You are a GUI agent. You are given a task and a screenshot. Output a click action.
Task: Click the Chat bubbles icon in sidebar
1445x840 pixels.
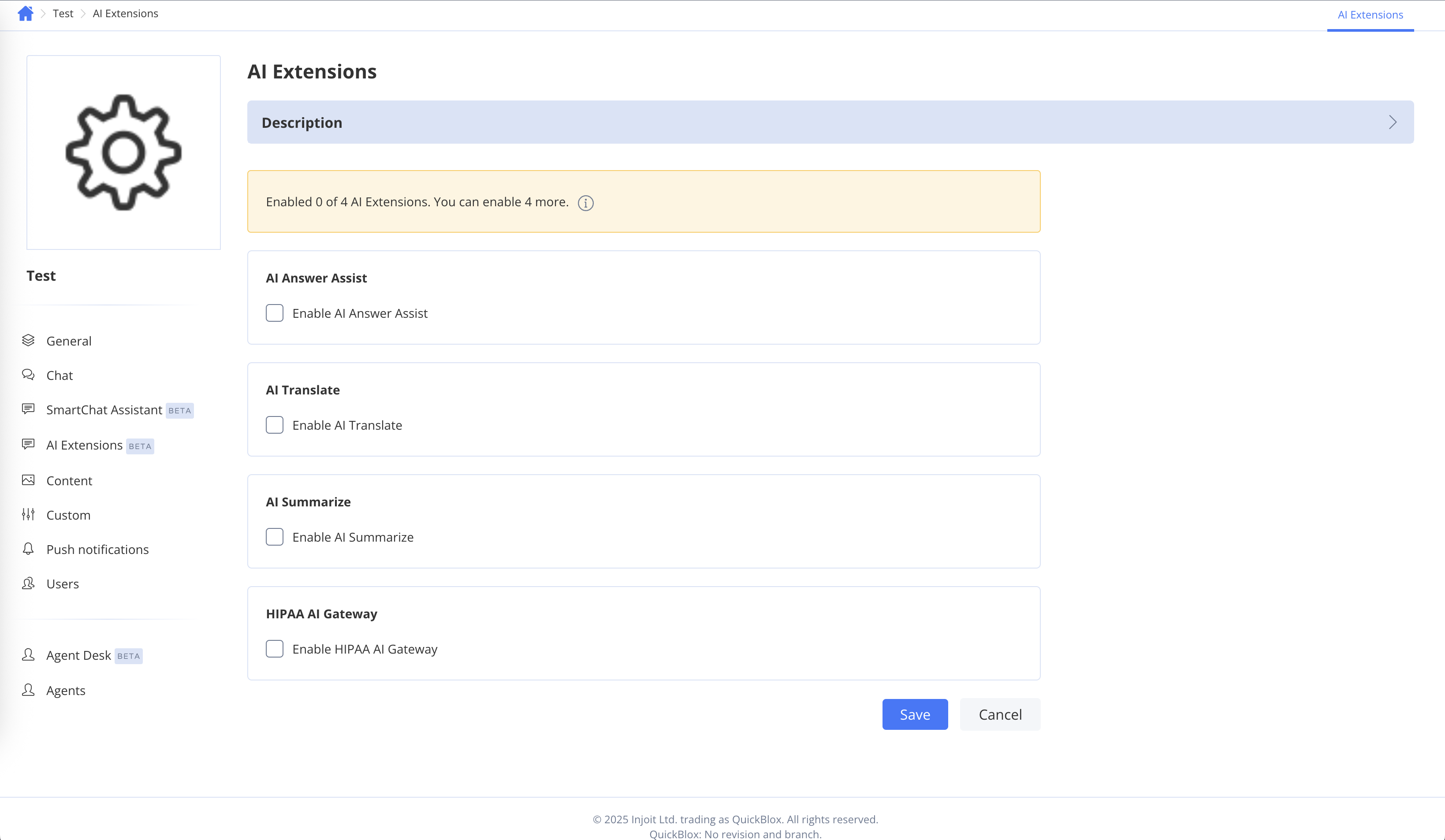coord(28,375)
